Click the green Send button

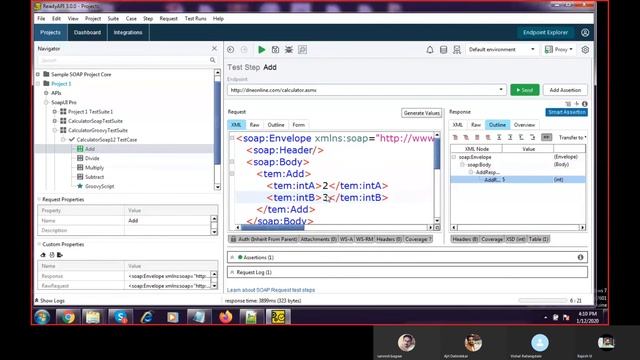[x=524, y=90]
